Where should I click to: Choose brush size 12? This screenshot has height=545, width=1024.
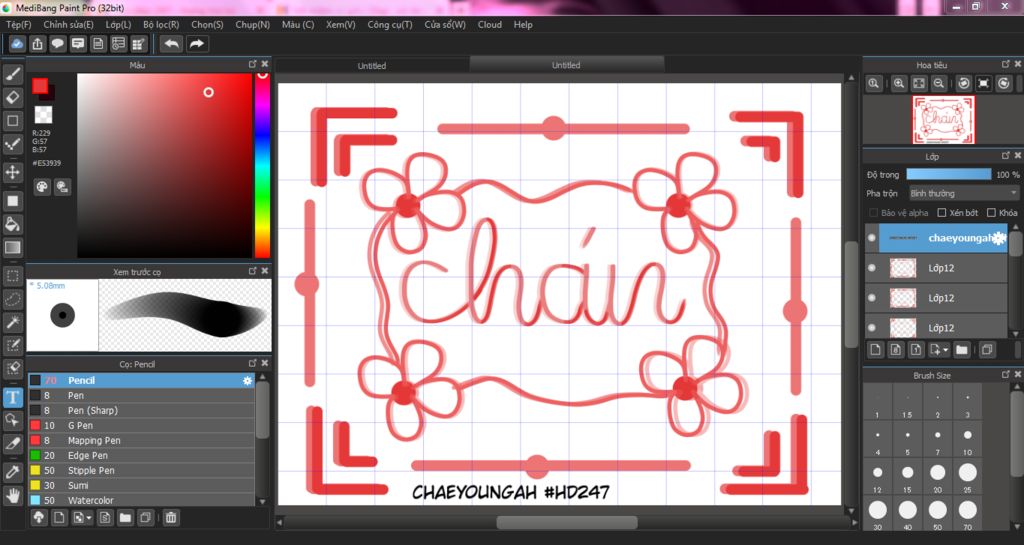[x=877, y=476]
